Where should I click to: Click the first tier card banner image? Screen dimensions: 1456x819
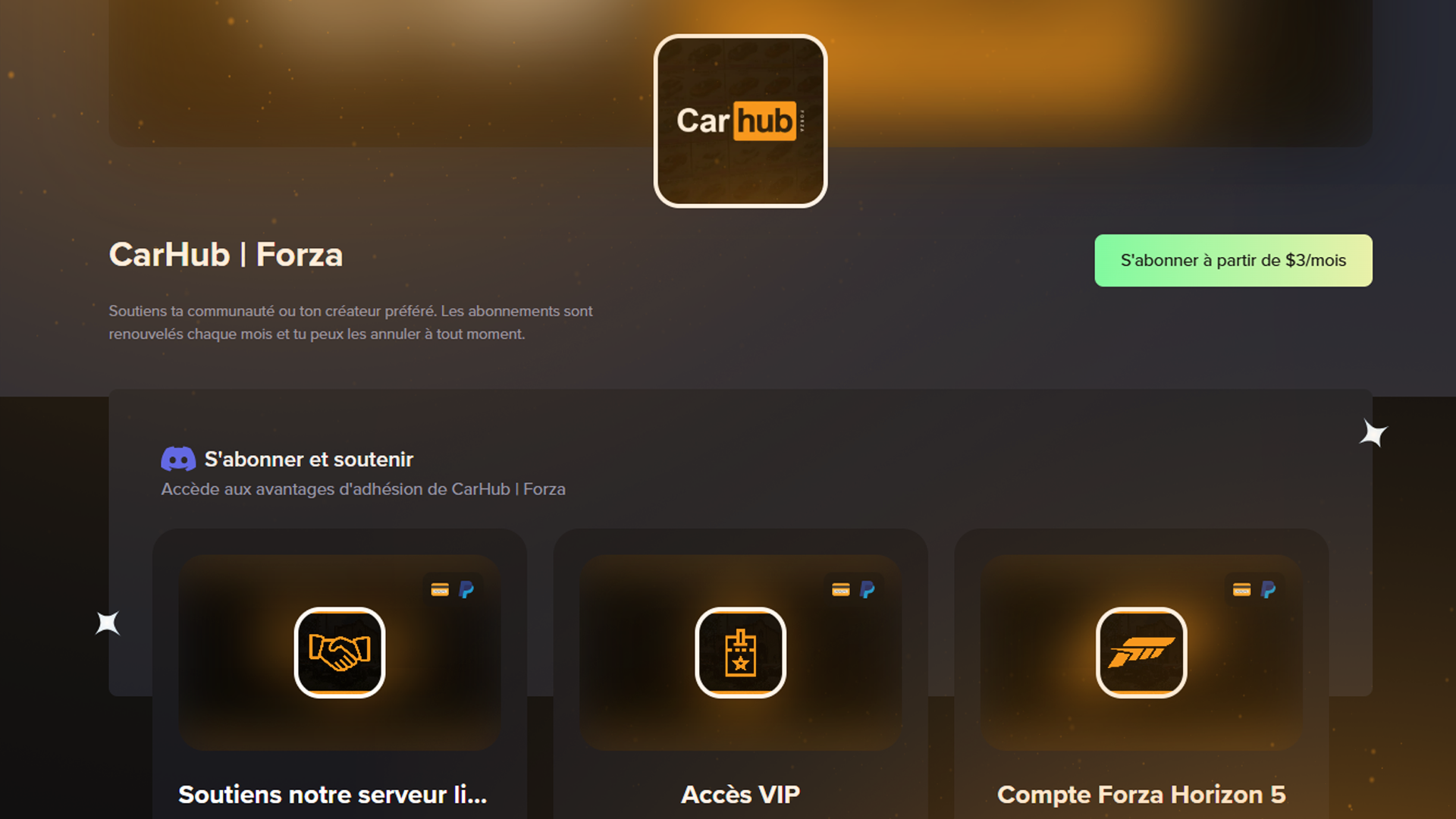[340, 652]
